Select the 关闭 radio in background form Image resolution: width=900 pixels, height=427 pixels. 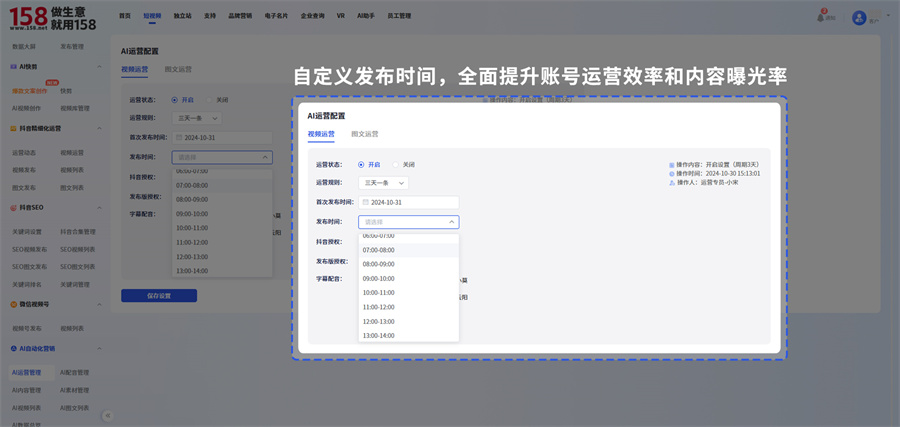point(210,100)
